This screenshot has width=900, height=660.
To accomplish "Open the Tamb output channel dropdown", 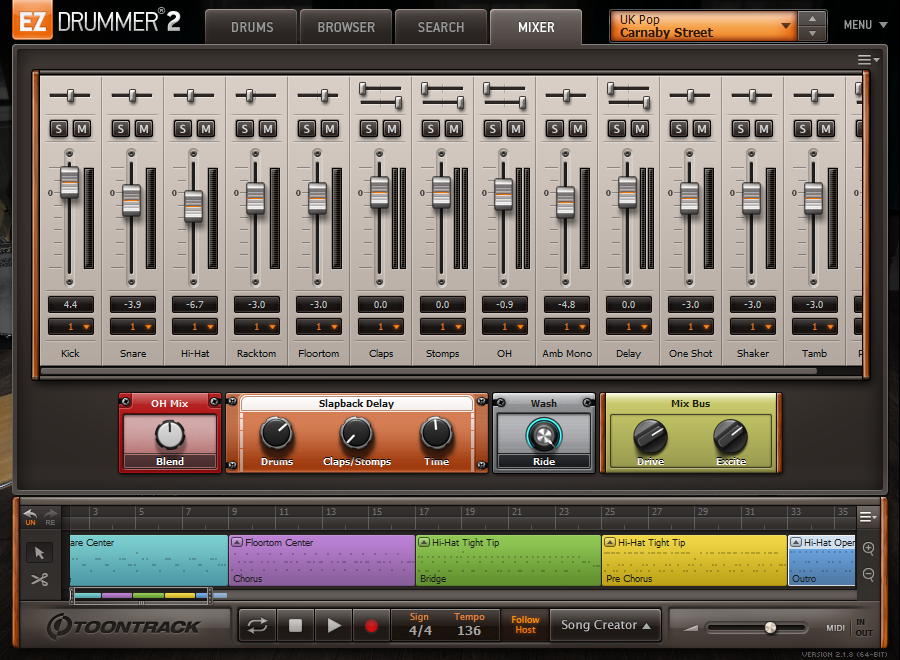I will click(814, 327).
